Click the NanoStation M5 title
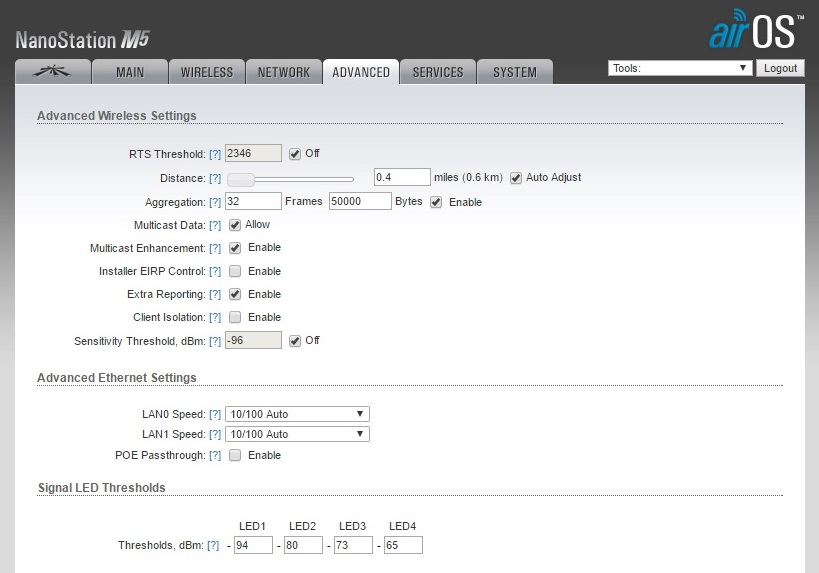This screenshot has width=819, height=573. point(83,40)
